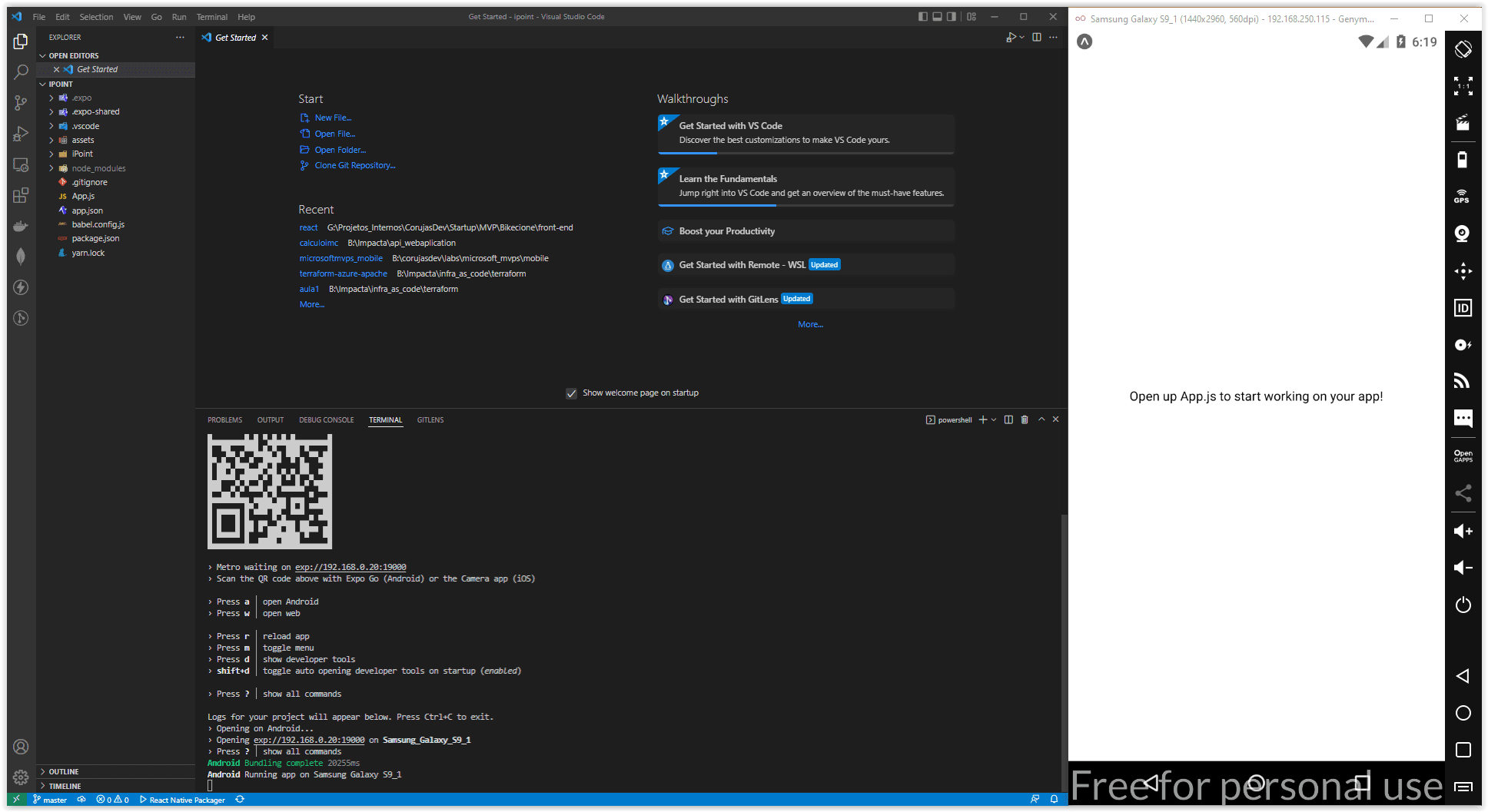Toggle primary side bar visibility
Screen dimensions: 1488x812
[x=922, y=16]
